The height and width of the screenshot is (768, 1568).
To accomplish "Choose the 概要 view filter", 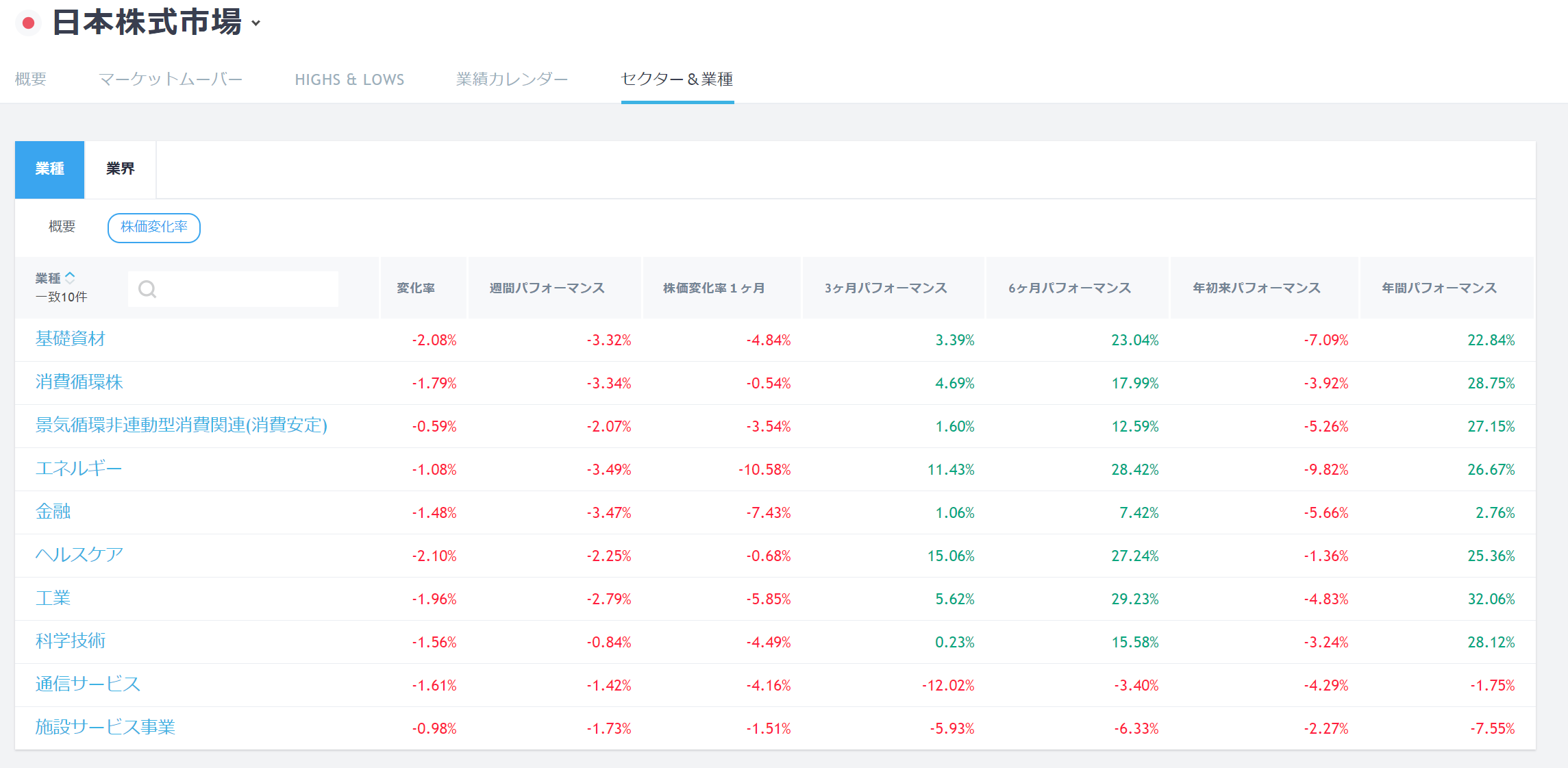I will tap(62, 227).
